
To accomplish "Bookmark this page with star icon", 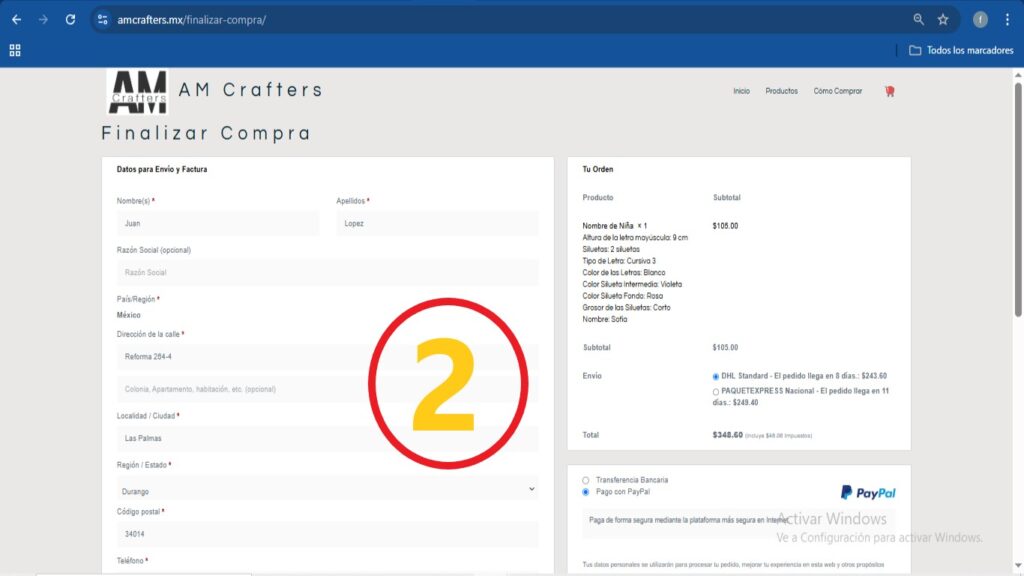I will tap(943, 19).
